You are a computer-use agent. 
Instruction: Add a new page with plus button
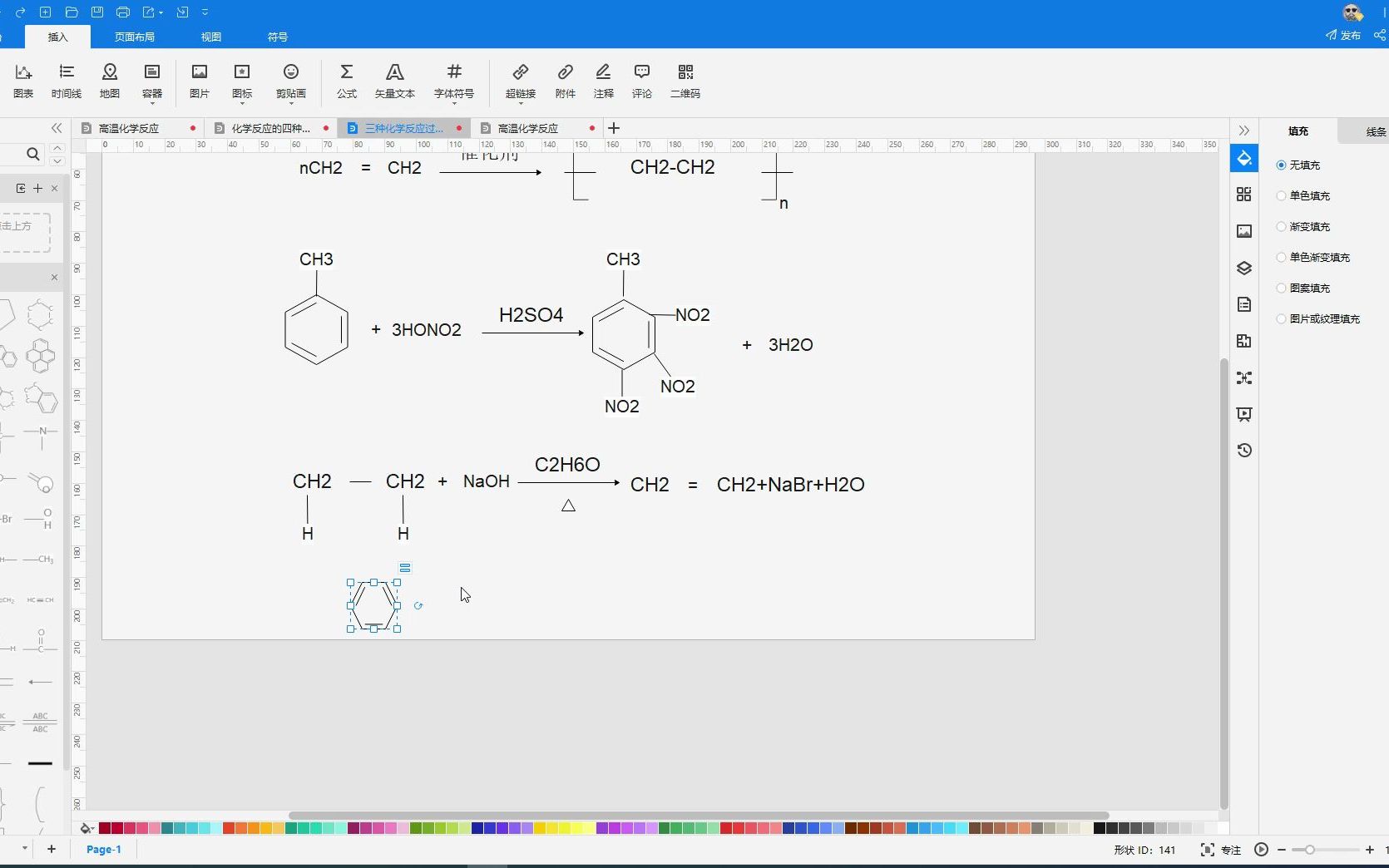tap(52, 849)
